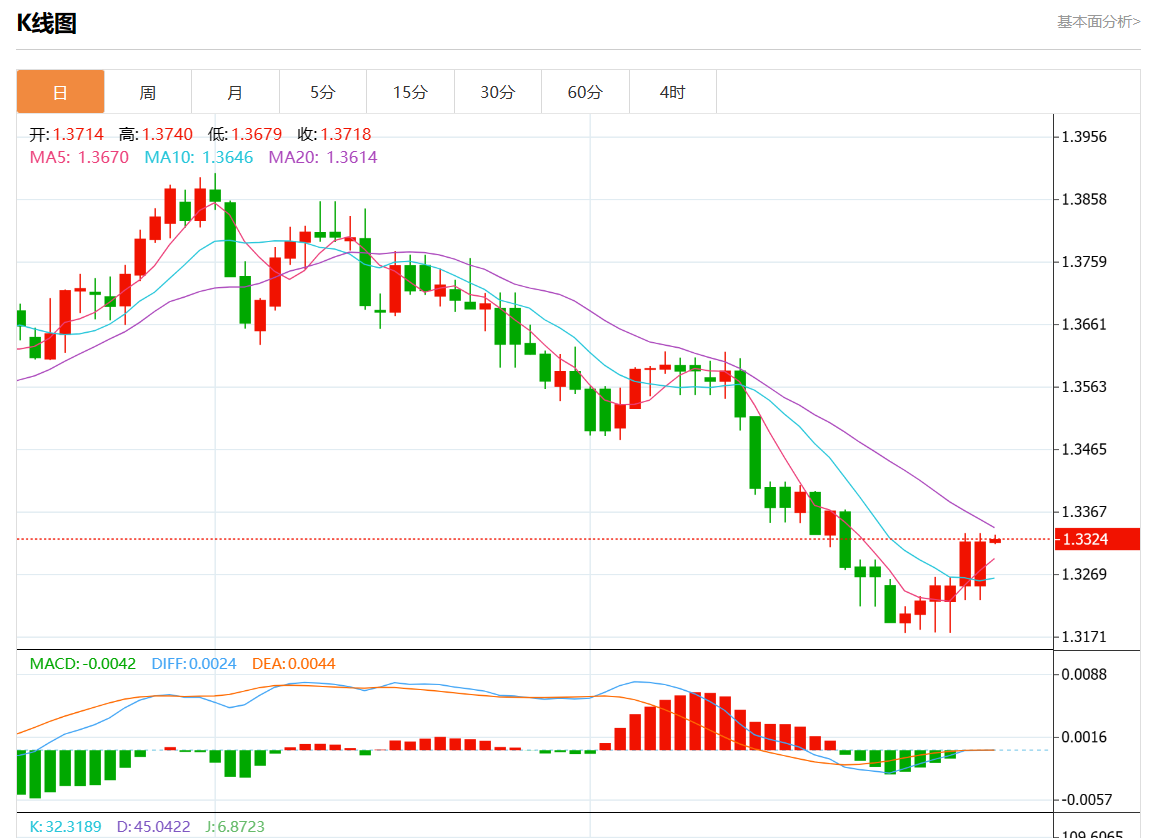Click the 0.0088 MACD axis label
This screenshot has height=838, width=1156.
pos(1084,674)
